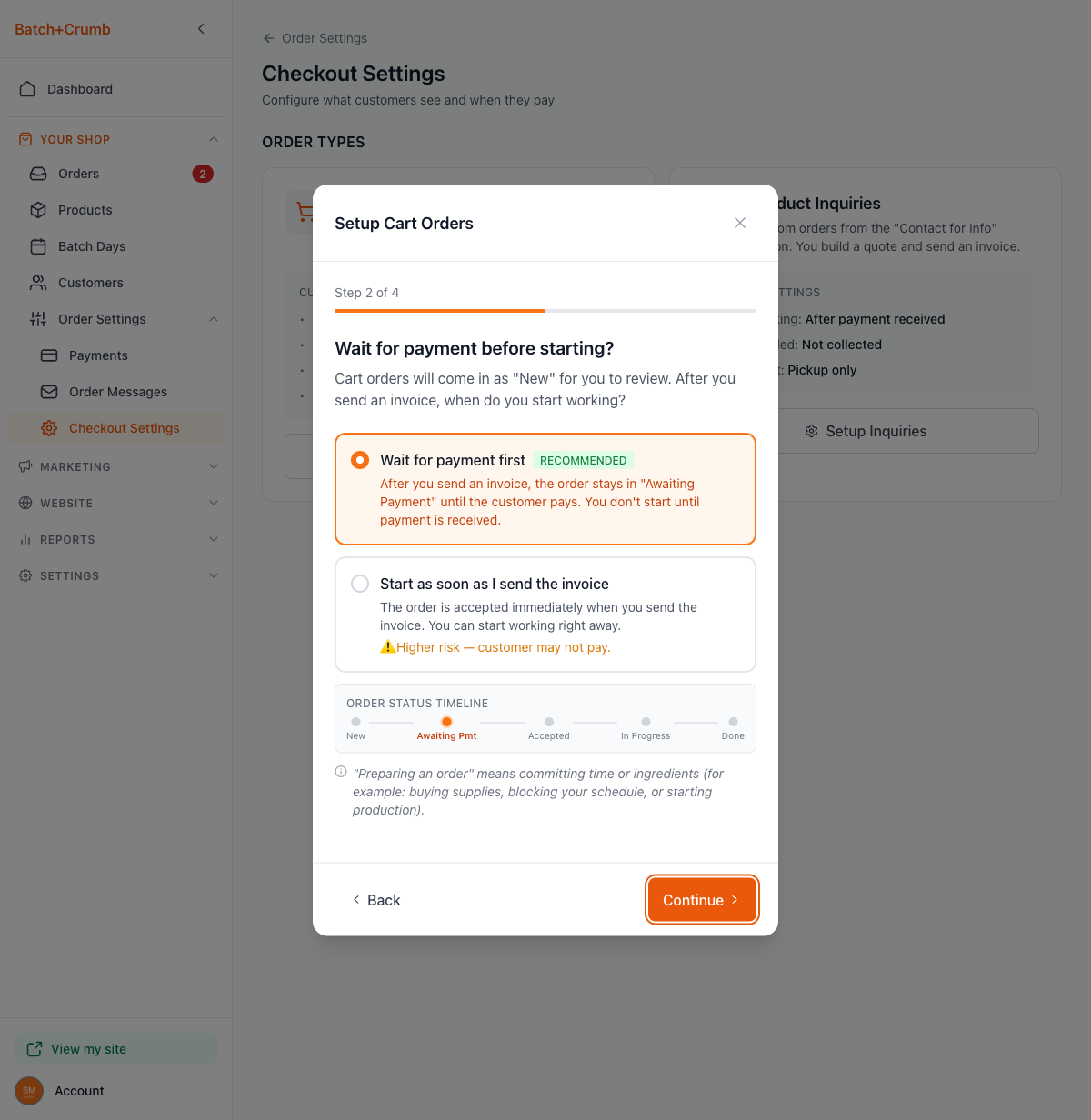
Task: Click the Order Messages envelope icon
Action: [x=49, y=392]
